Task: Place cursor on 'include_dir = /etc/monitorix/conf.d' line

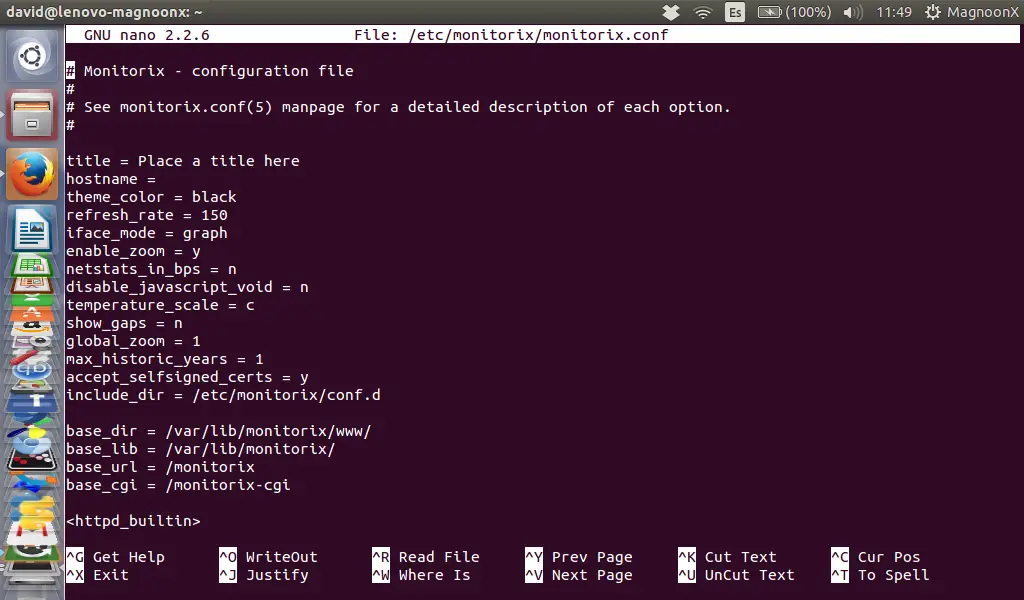Action: point(223,394)
